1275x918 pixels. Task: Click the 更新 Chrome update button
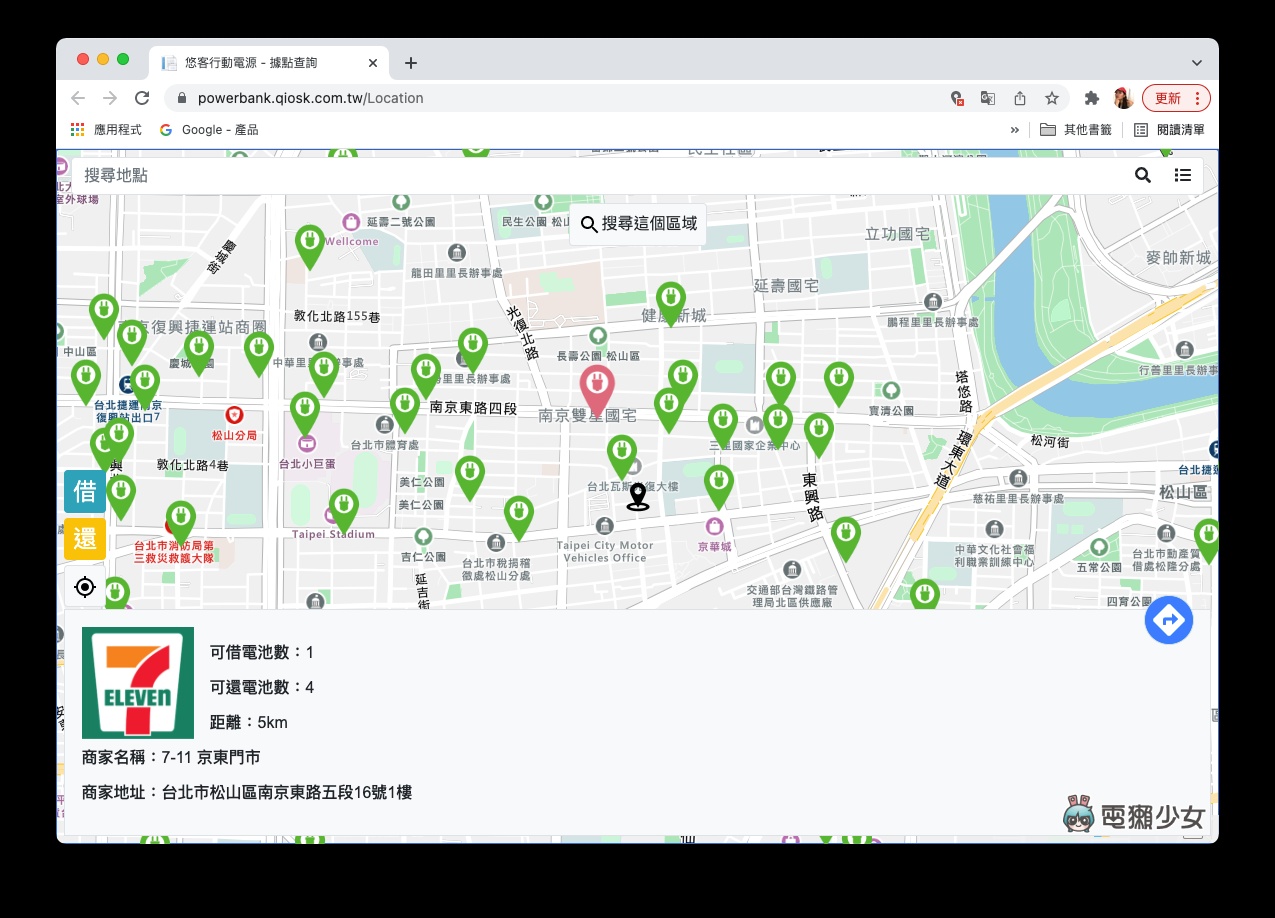1177,98
